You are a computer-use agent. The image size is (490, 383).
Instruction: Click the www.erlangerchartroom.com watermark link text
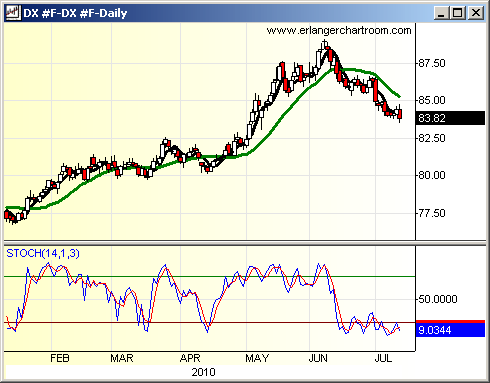339,31
